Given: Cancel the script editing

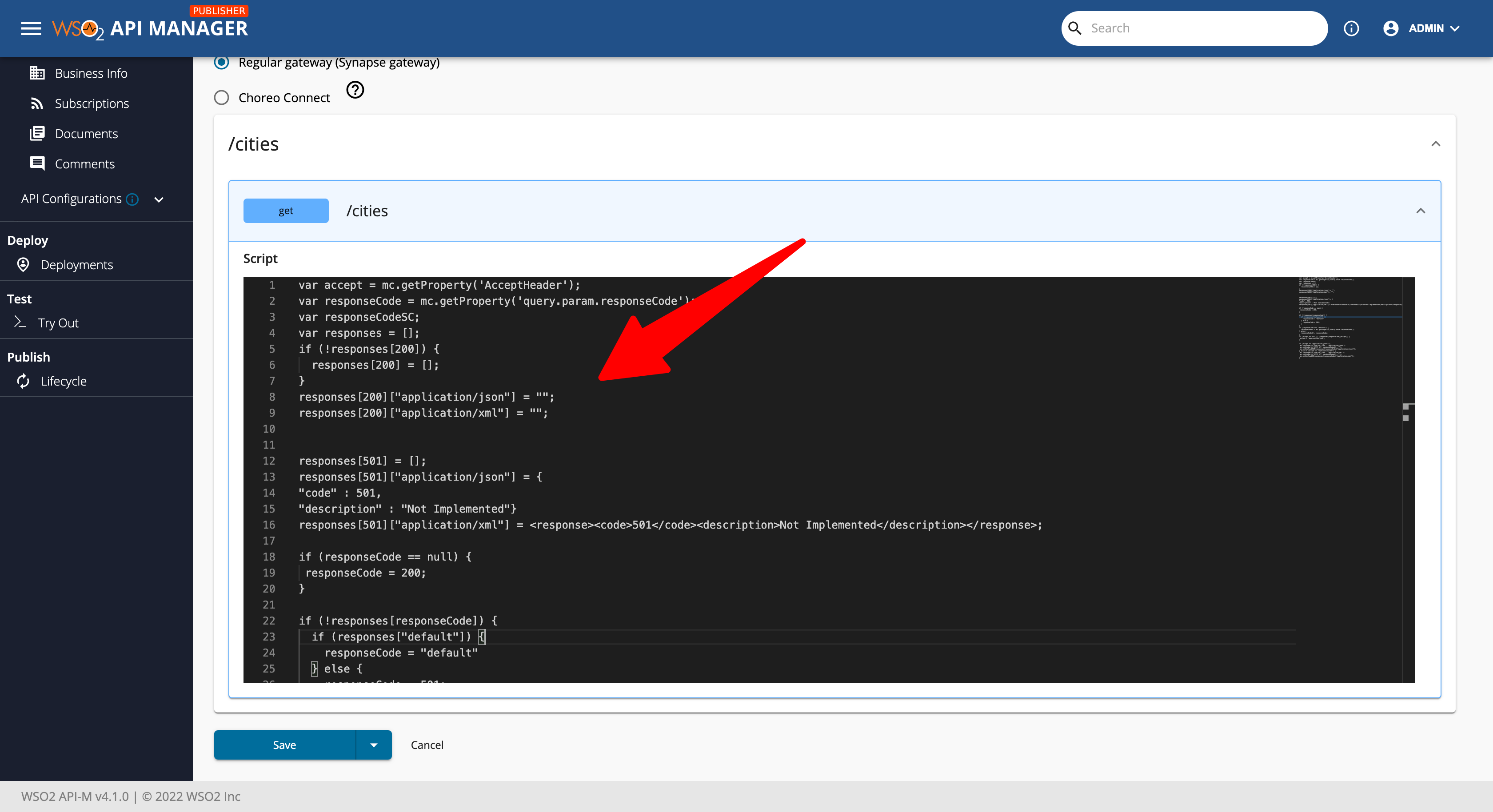Looking at the screenshot, I should click(x=427, y=745).
